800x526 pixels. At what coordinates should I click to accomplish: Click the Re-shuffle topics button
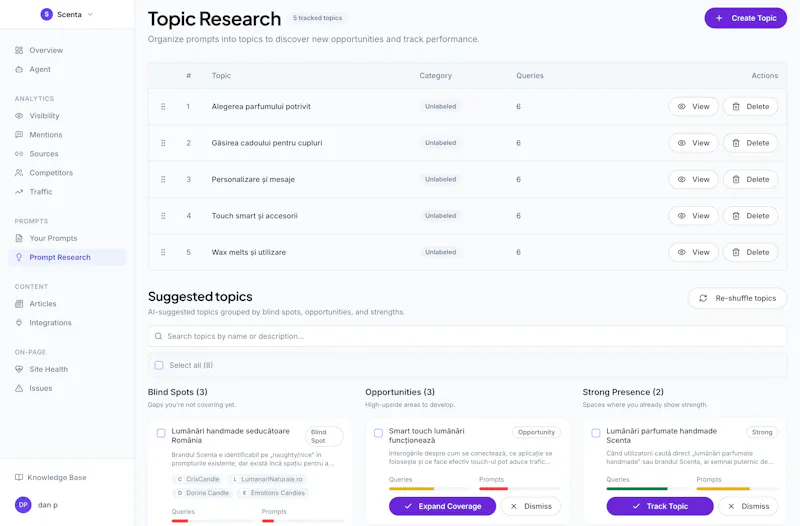click(737, 298)
